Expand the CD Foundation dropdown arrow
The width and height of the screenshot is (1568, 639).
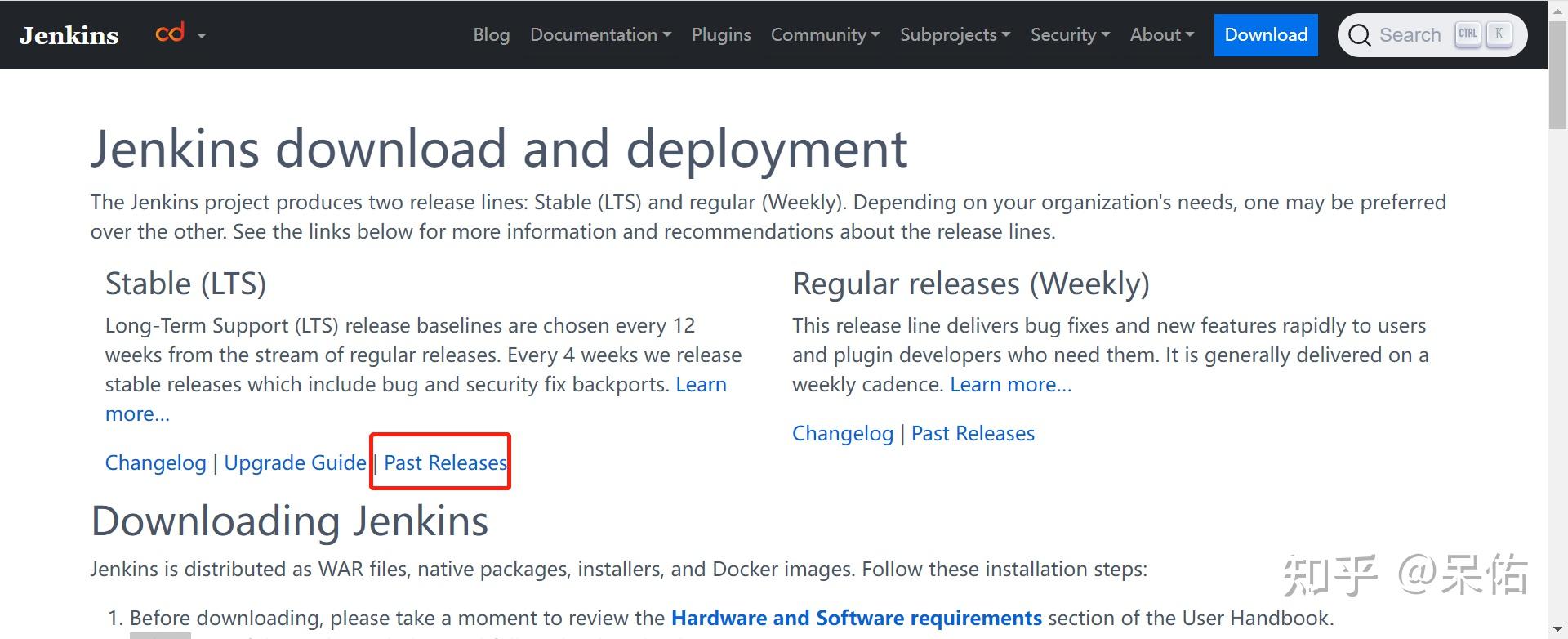point(202,36)
